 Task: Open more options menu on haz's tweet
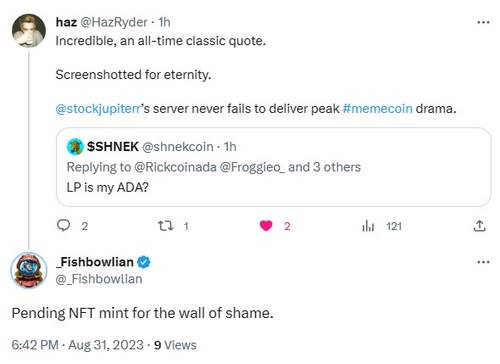[483, 22]
